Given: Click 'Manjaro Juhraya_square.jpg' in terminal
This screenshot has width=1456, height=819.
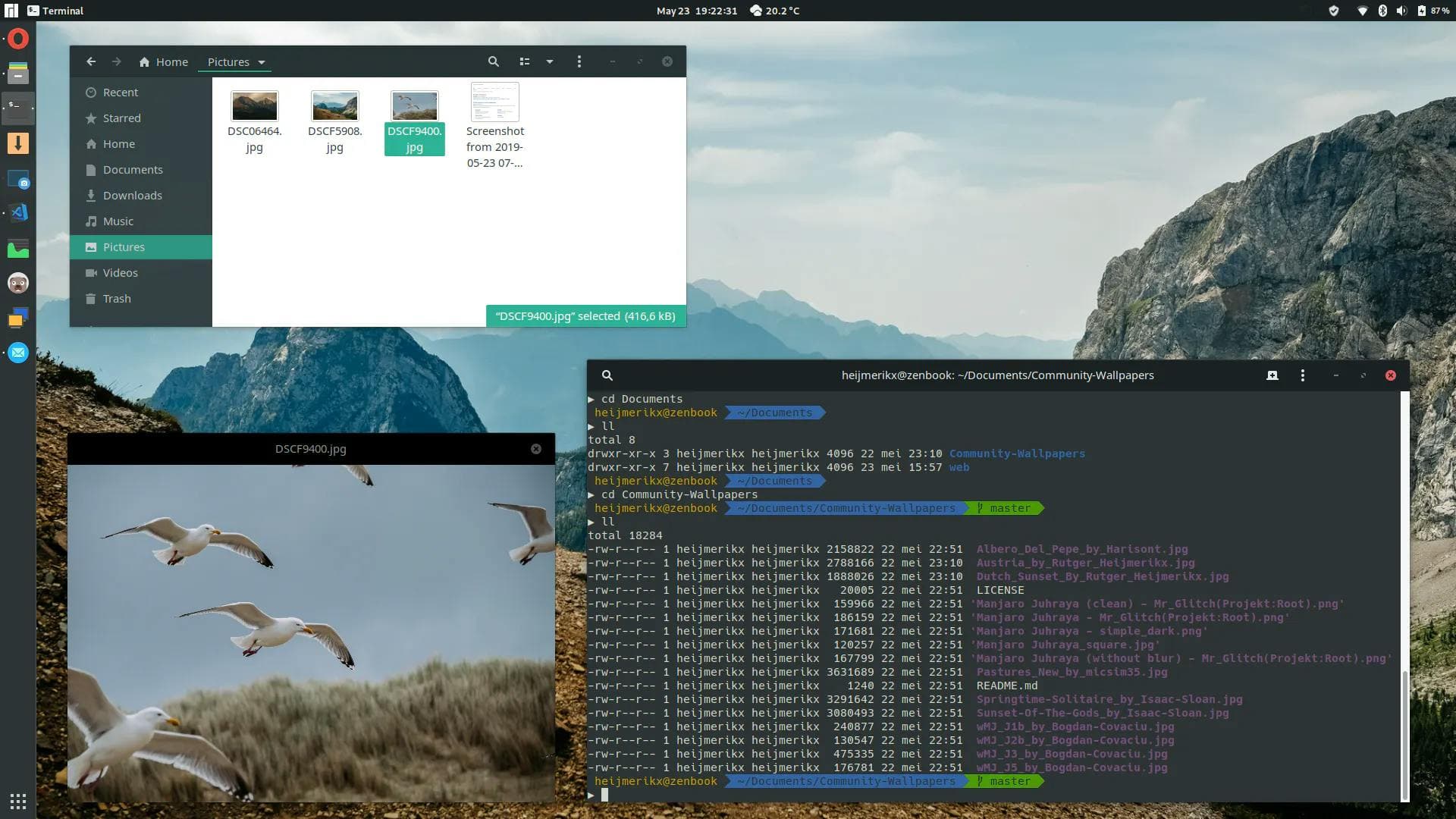Looking at the screenshot, I should click(1065, 645).
